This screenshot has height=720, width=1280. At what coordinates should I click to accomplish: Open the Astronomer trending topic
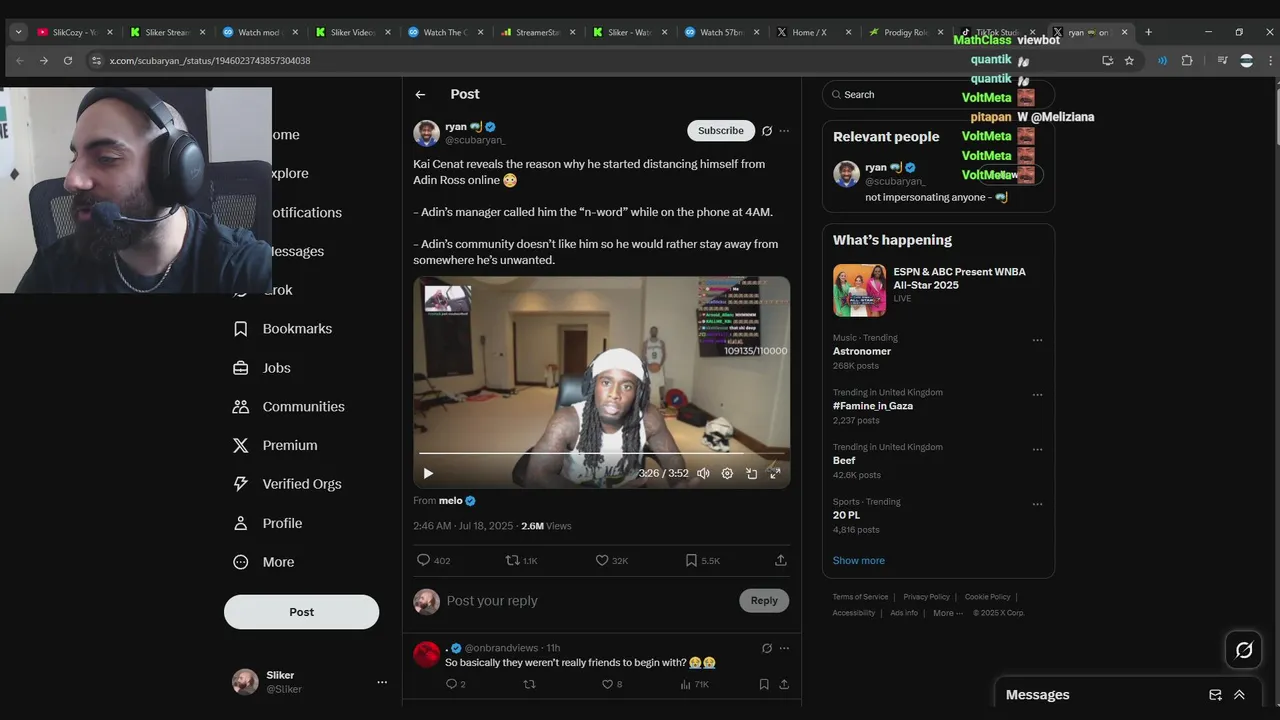[x=862, y=352]
